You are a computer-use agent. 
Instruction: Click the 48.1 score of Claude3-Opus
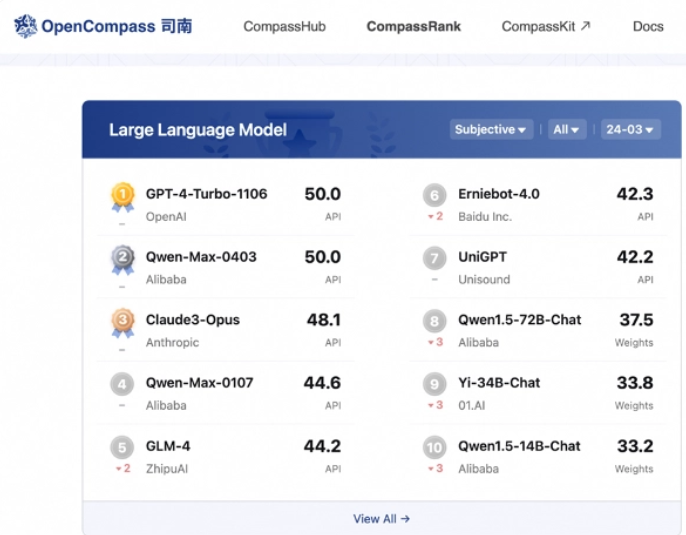click(x=324, y=320)
